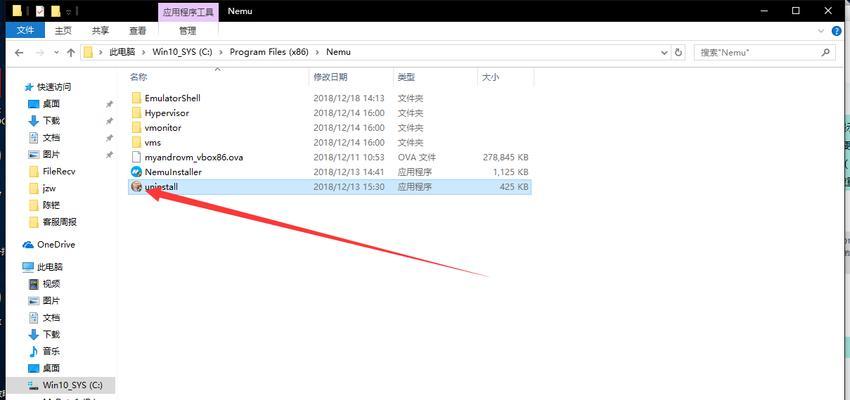Open pinned 图片 under quick access

[51, 154]
